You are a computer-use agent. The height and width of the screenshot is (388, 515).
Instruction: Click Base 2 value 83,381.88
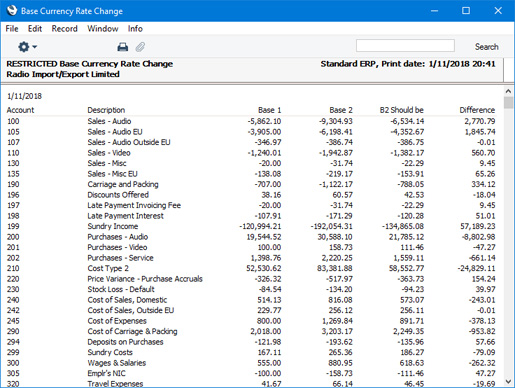[335, 268]
